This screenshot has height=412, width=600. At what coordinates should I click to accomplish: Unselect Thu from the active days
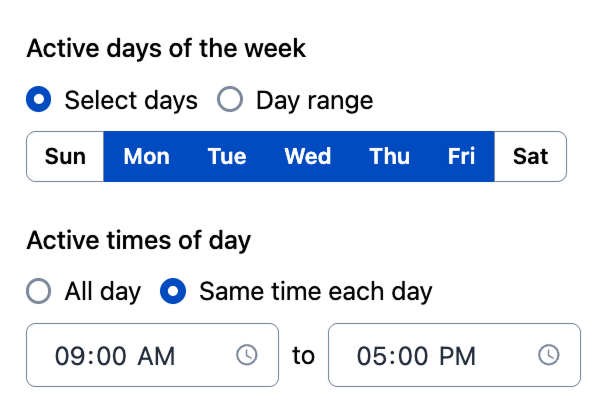pos(390,156)
